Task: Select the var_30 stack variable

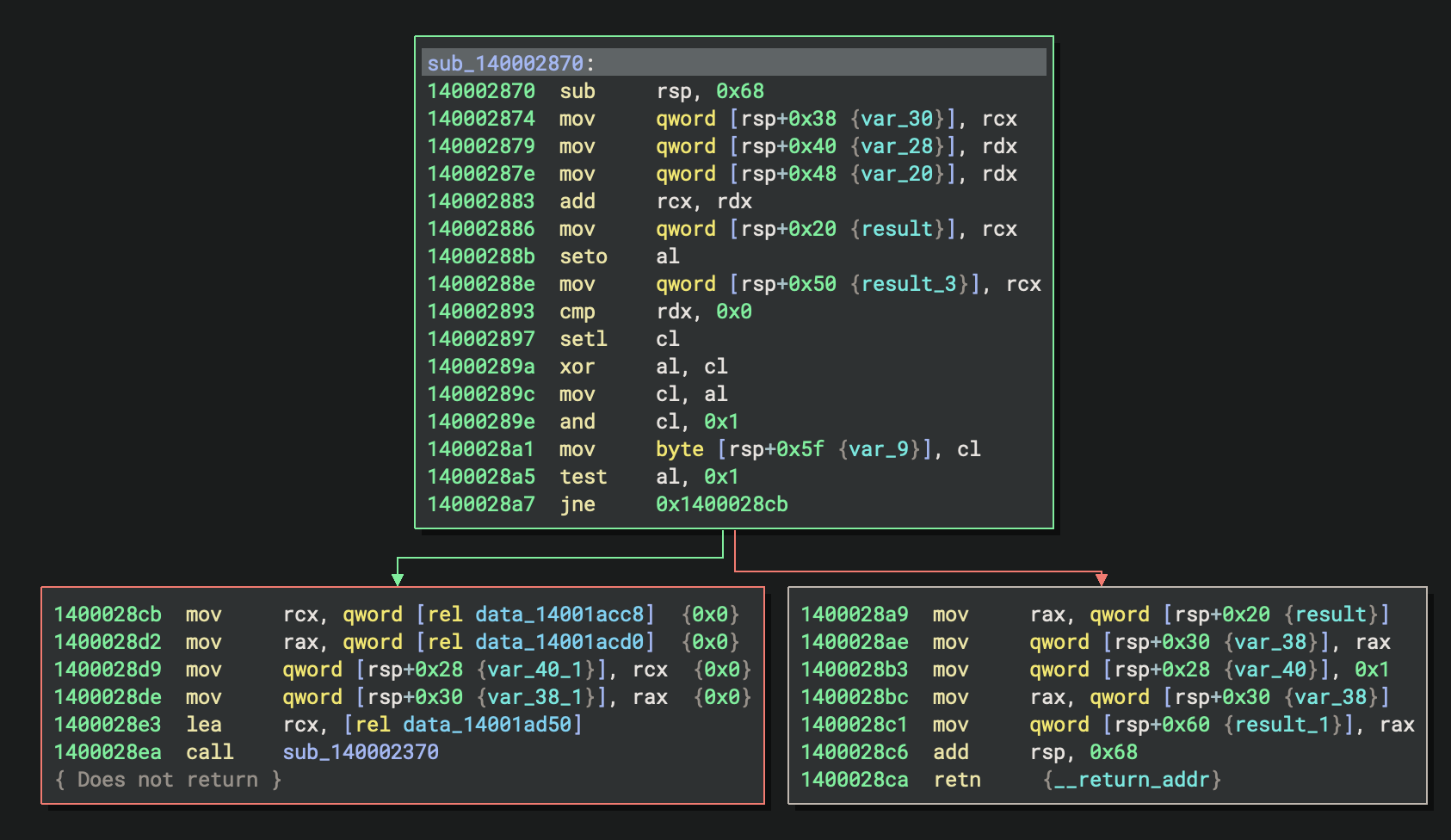Action: click(x=897, y=119)
